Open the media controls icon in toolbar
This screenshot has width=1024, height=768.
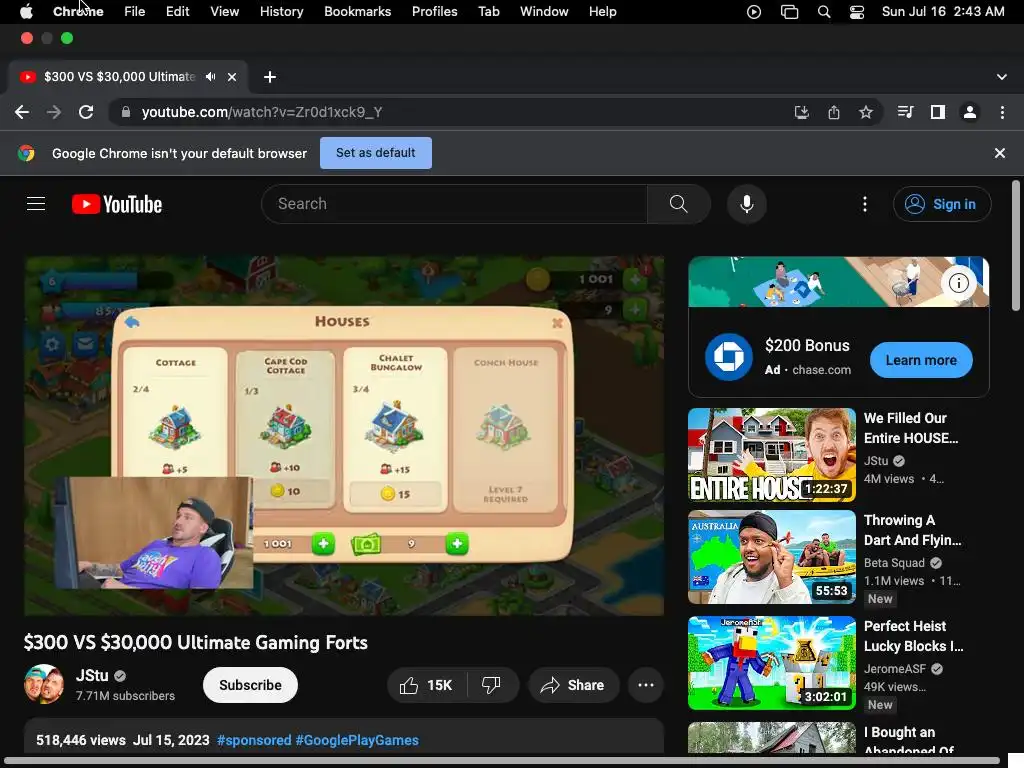905,112
